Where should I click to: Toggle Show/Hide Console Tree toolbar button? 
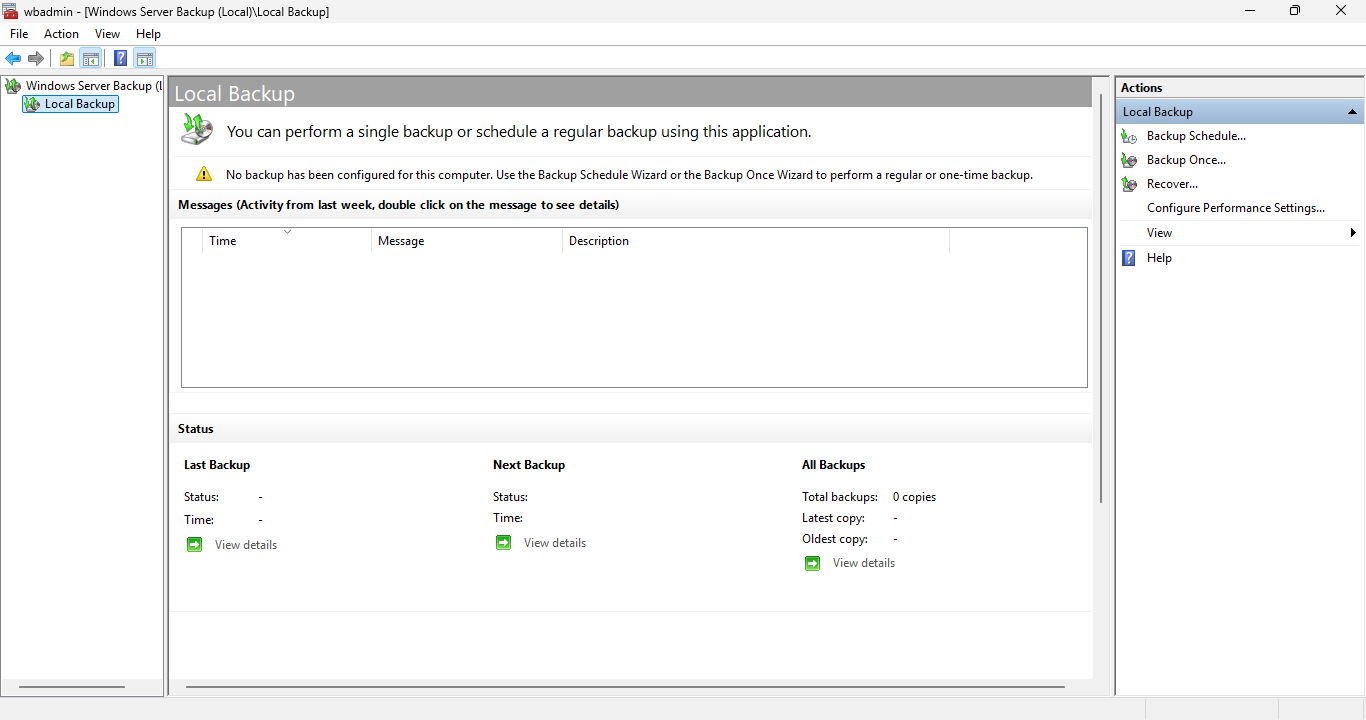[x=91, y=58]
